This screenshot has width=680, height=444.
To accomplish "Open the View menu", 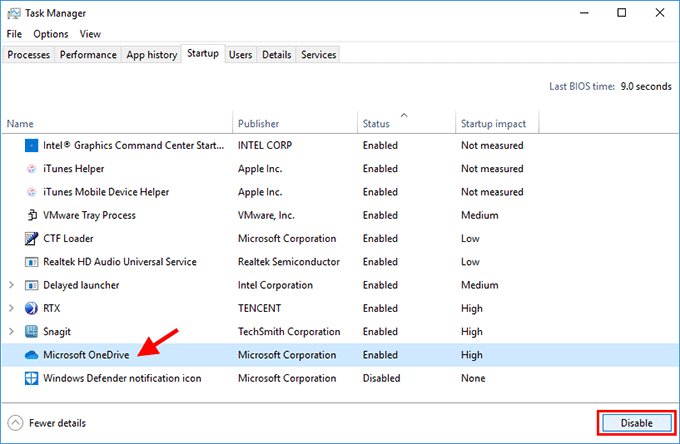I will pos(90,34).
